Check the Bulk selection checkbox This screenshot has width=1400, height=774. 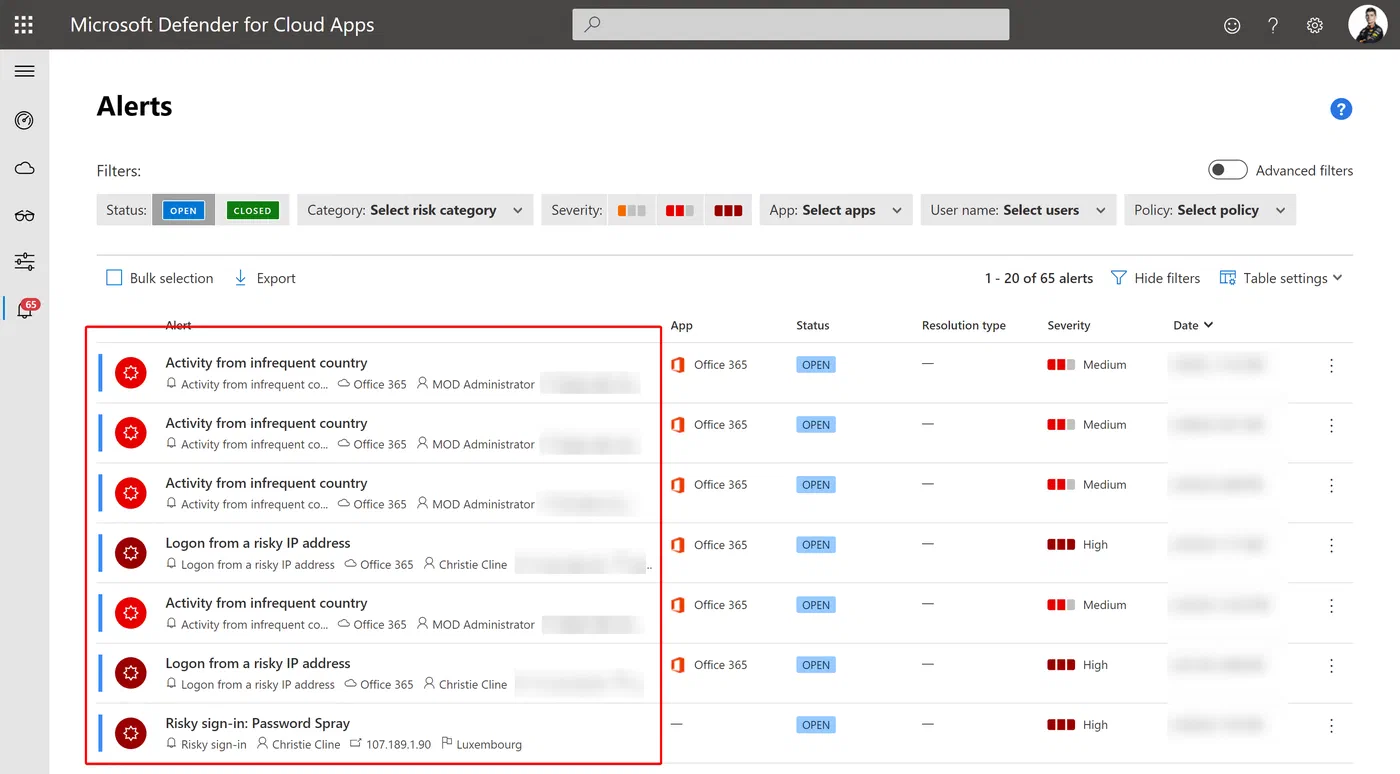click(x=114, y=278)
